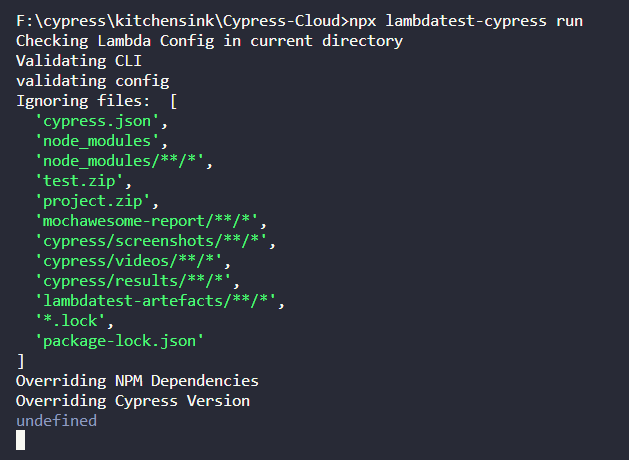The width and height of the screenshot is (629, 460).
Task: Click the 'project.zip' entry
Action: (93, 201)
